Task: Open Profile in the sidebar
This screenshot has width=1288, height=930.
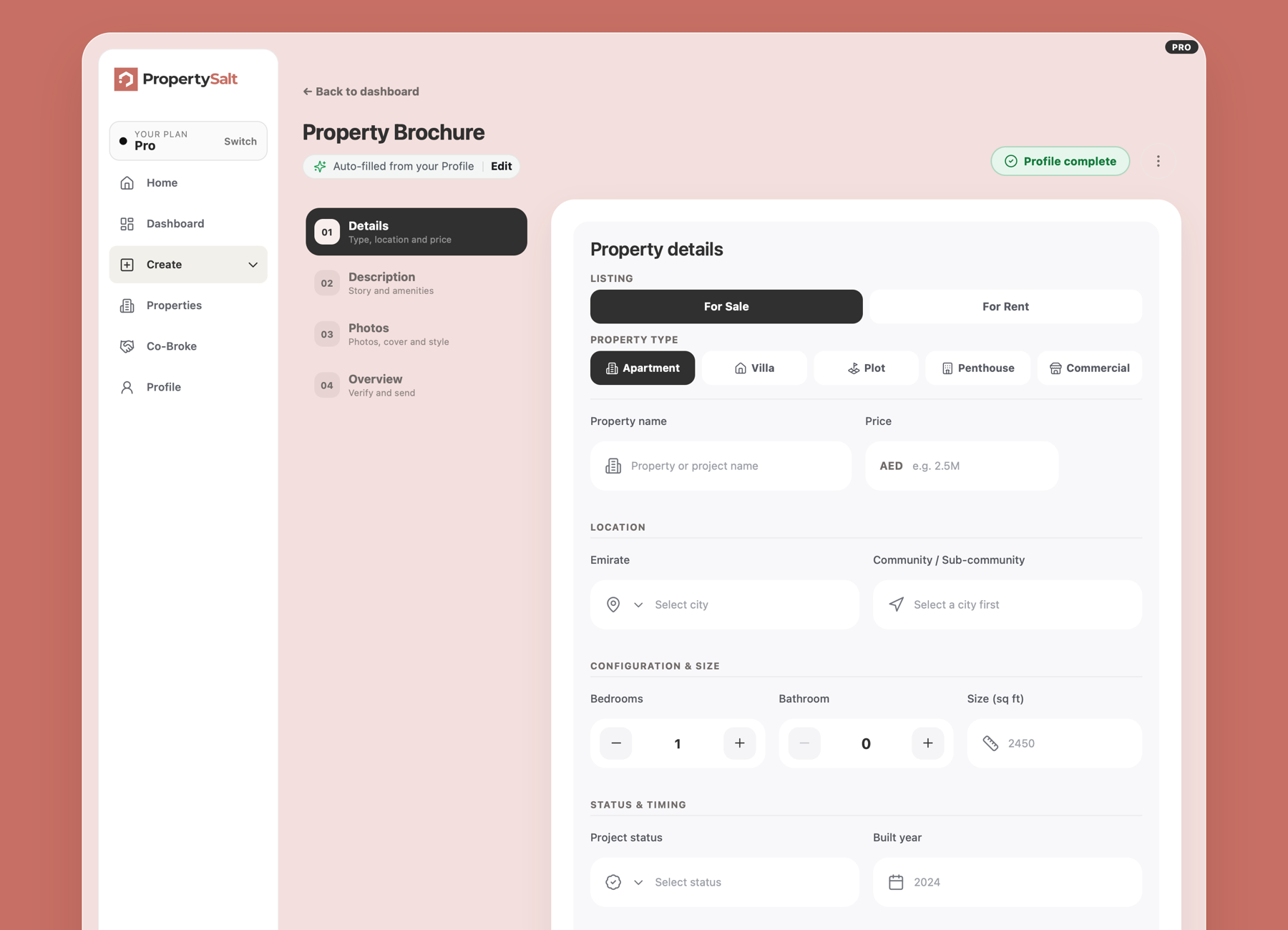Action: (188, 387)
